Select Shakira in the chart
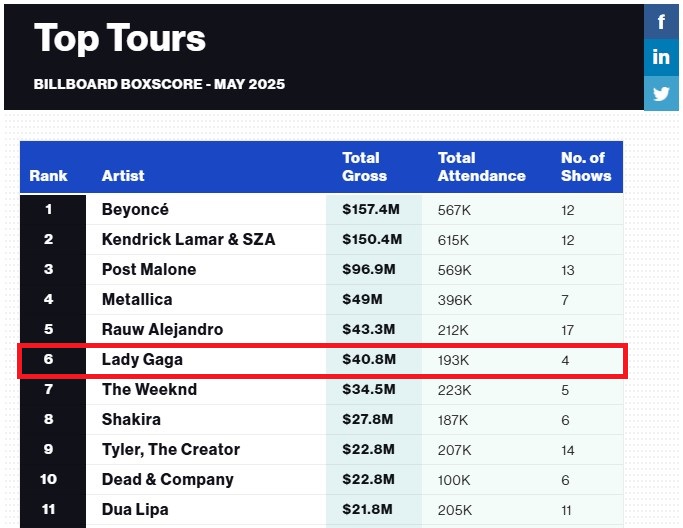Viewport: 683px width, 528px height. point(131,420)
